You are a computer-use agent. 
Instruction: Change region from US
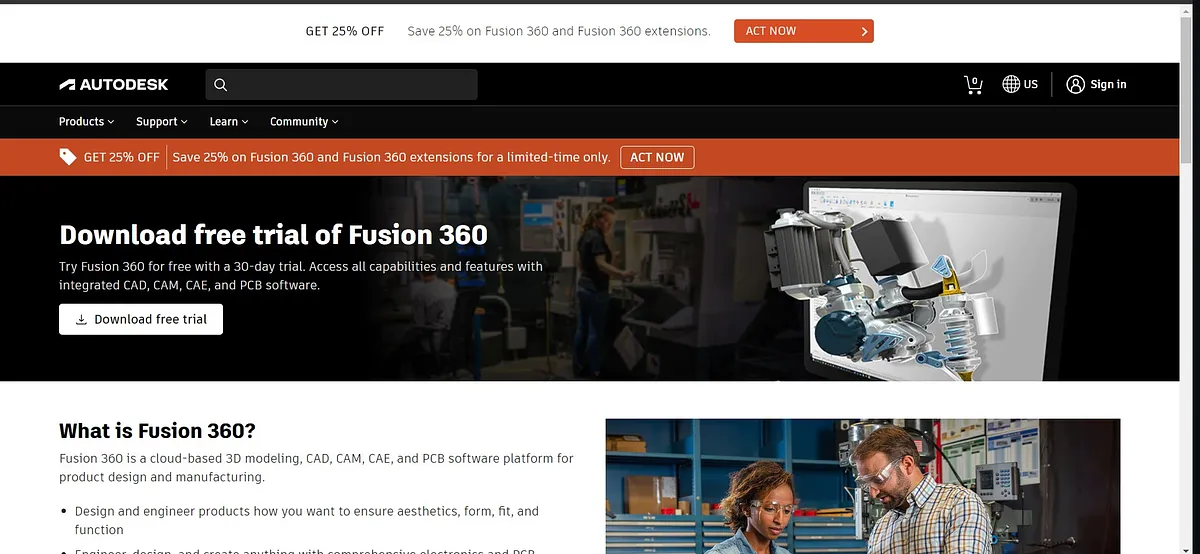tap(1020, 85)
